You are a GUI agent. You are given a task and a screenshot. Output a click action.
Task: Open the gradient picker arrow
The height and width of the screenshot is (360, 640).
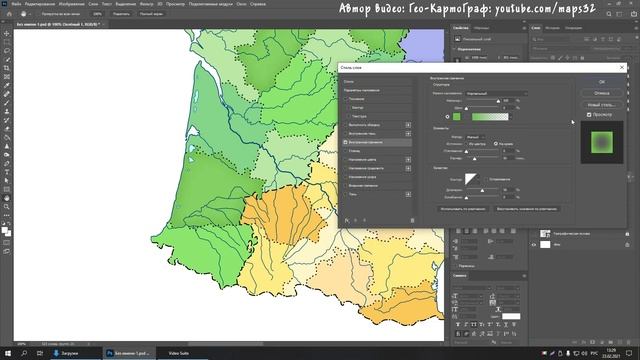click(511, 117)
